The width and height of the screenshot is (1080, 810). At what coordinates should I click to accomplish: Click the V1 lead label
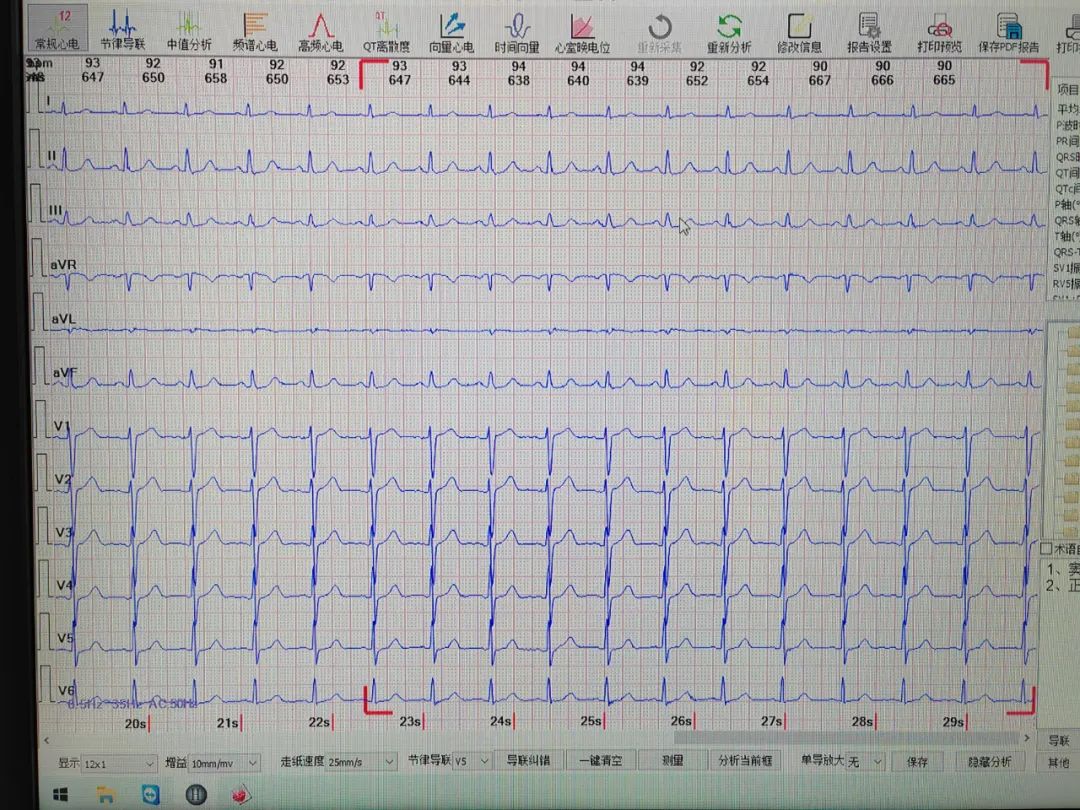click(61, 426)
